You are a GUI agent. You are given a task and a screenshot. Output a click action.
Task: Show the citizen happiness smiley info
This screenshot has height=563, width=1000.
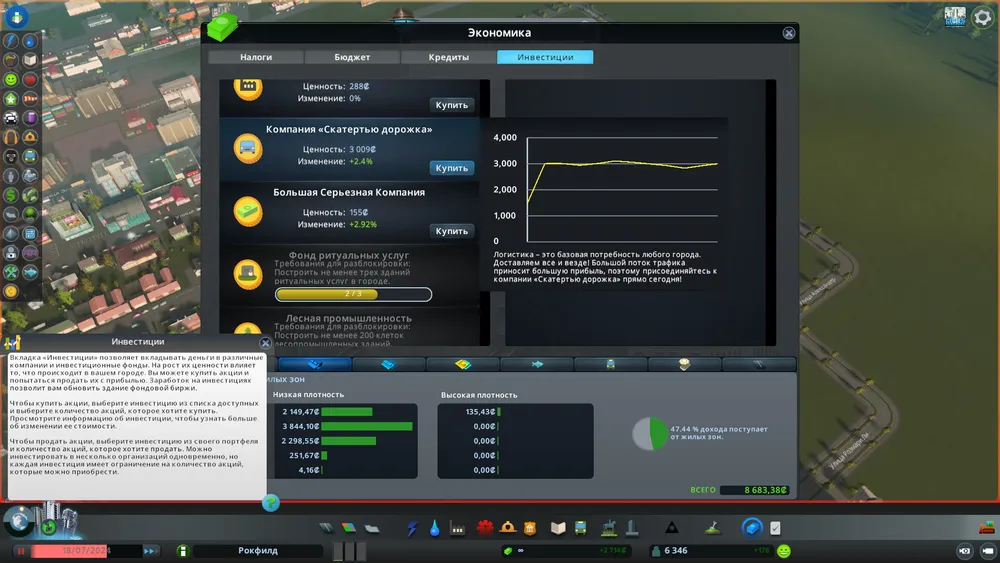click(x=783, y=550)
